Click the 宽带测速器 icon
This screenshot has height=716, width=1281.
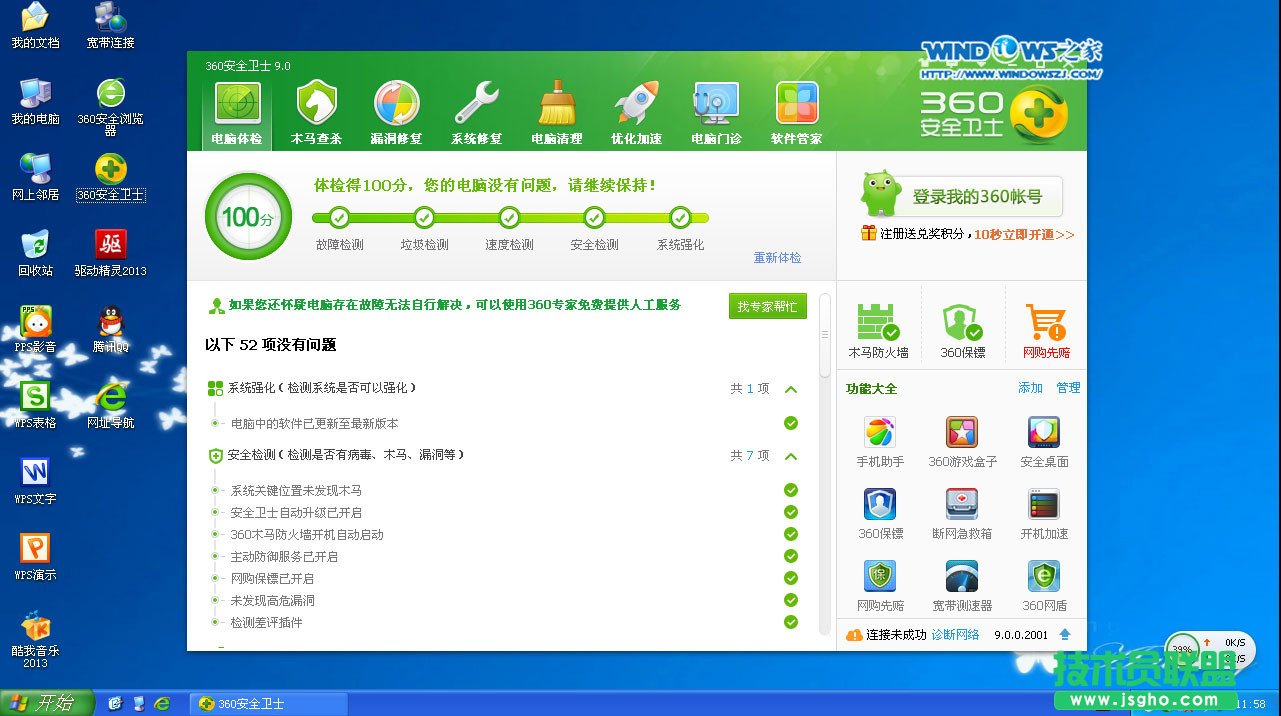tap(961, 584)
